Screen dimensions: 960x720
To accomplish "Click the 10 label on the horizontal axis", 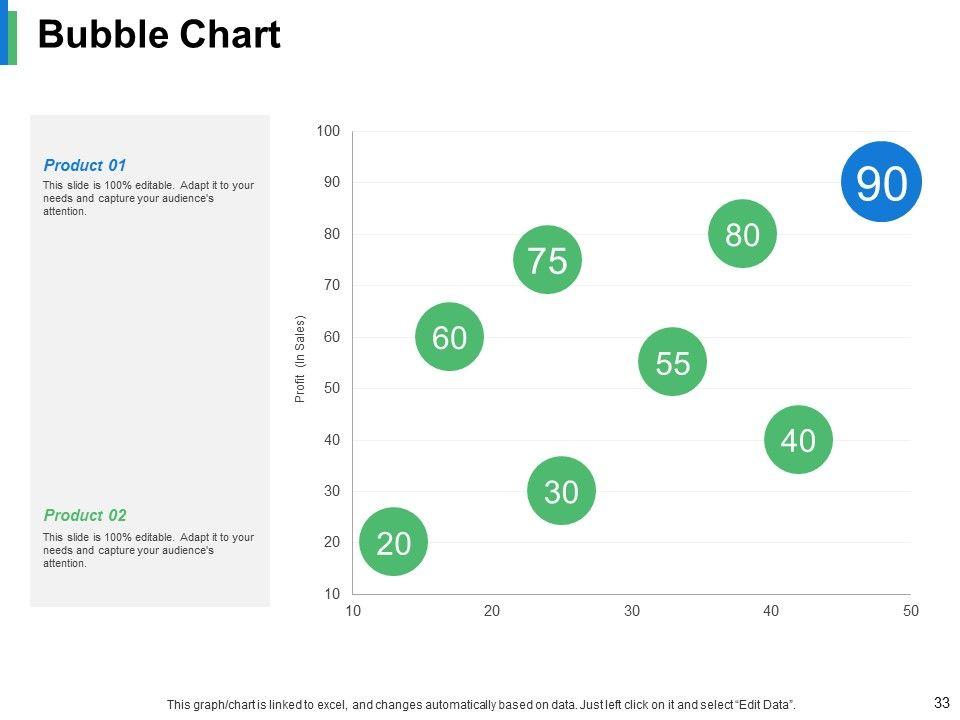I will [x=353, y=610].
